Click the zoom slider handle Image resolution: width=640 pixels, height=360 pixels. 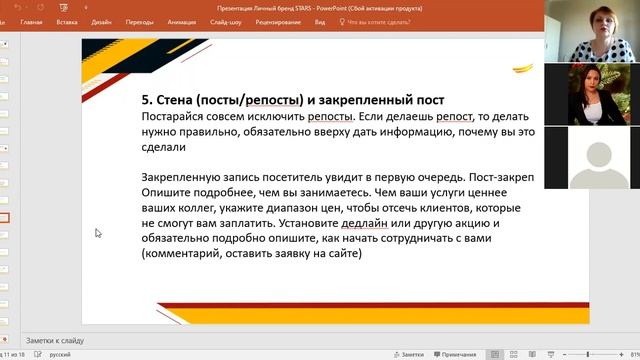[x=588, y=354]
